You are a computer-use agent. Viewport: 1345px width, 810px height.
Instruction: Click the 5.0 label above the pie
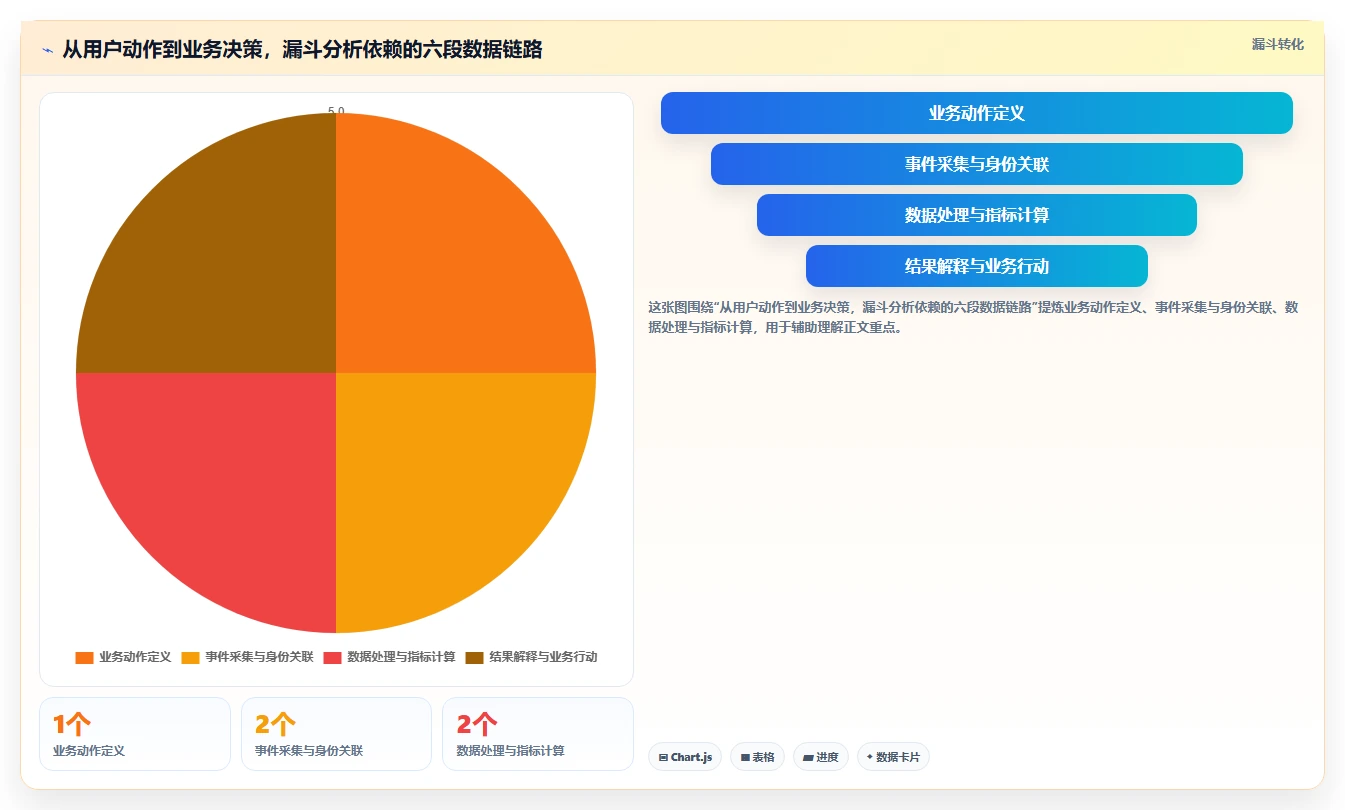click(336, 111)
